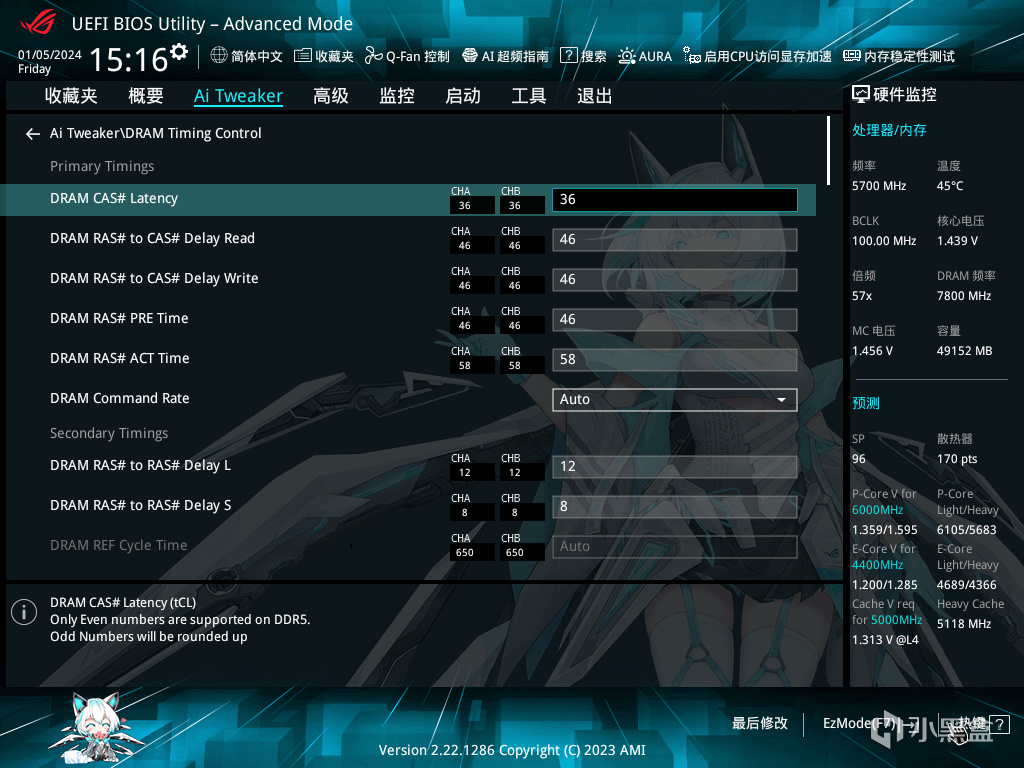Click the 15:16 clock time
Image resolution: width=1024 pixels, height=768 pixels.
pos(129,59)
